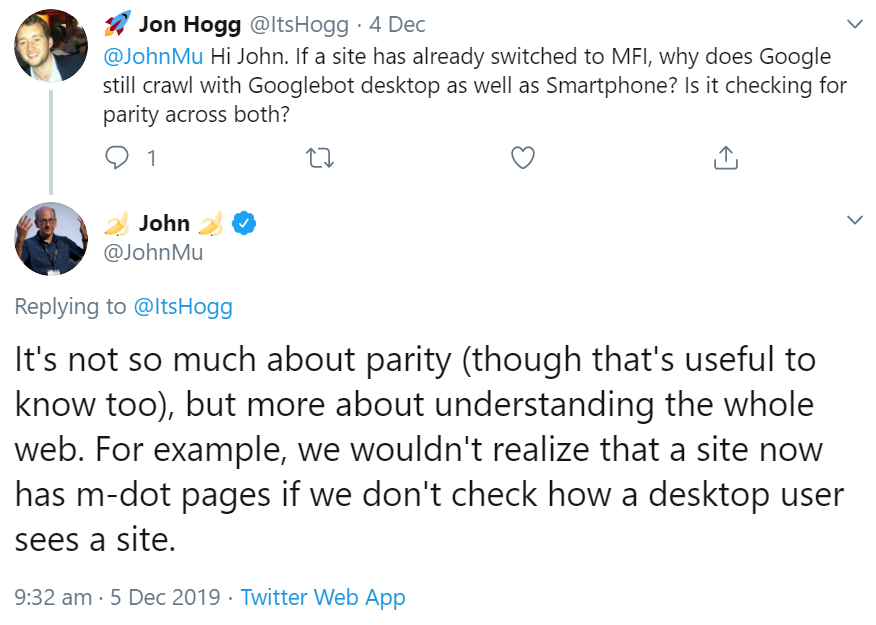The width and height of the screenshot is (876, 625).
Task: Click the @ItsHogg link in Replying to
Action: click(183, 306)
